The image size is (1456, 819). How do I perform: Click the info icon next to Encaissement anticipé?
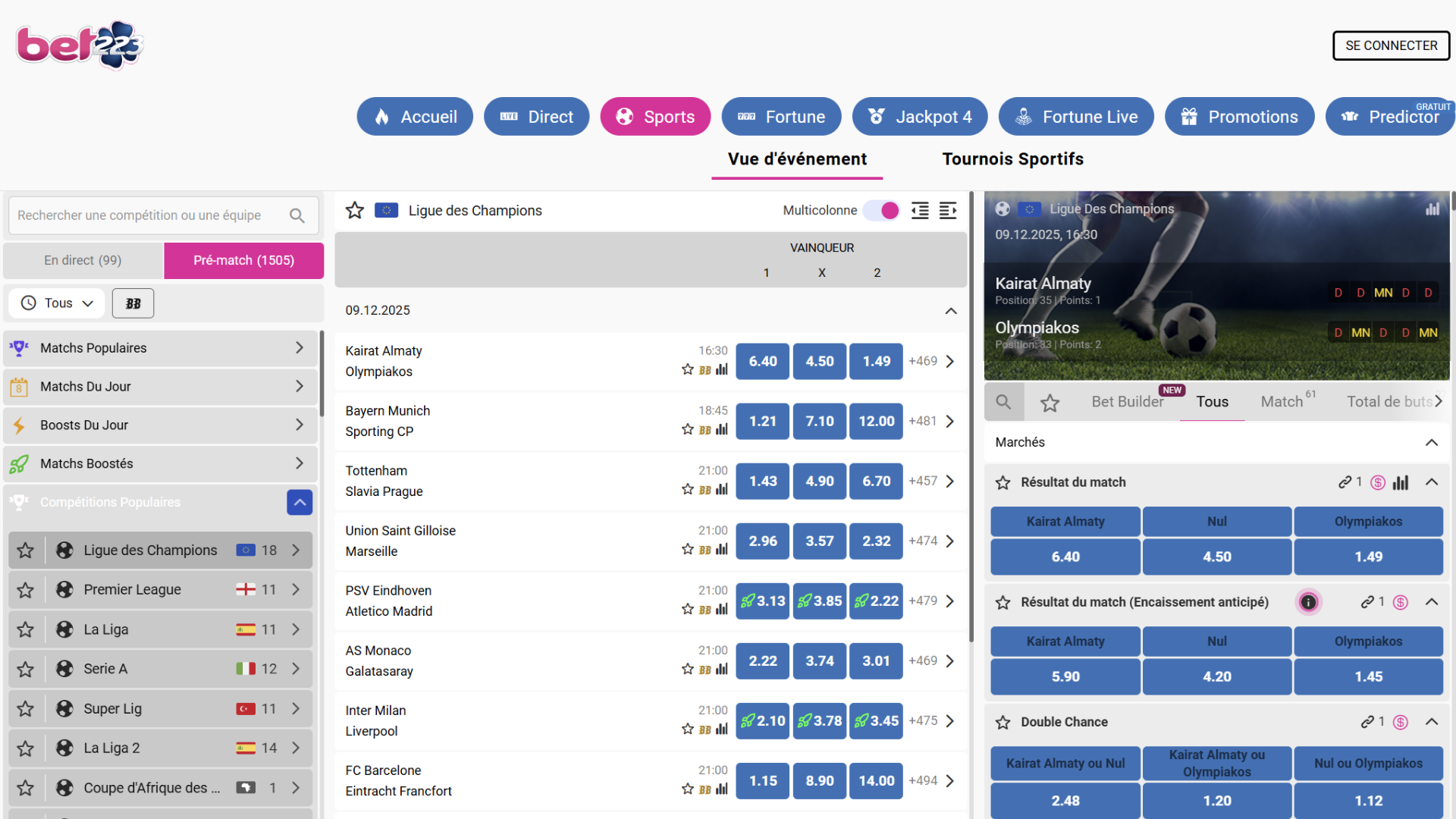click(1309, 602)
